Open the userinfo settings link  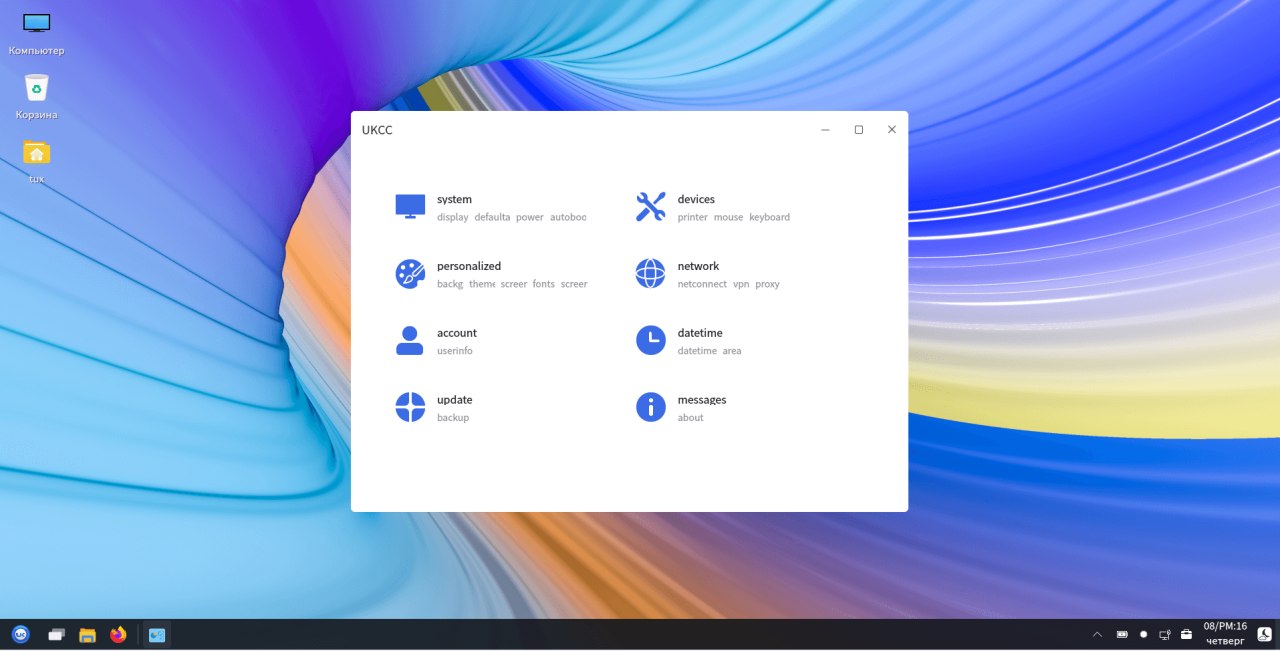tap(455, 351)
